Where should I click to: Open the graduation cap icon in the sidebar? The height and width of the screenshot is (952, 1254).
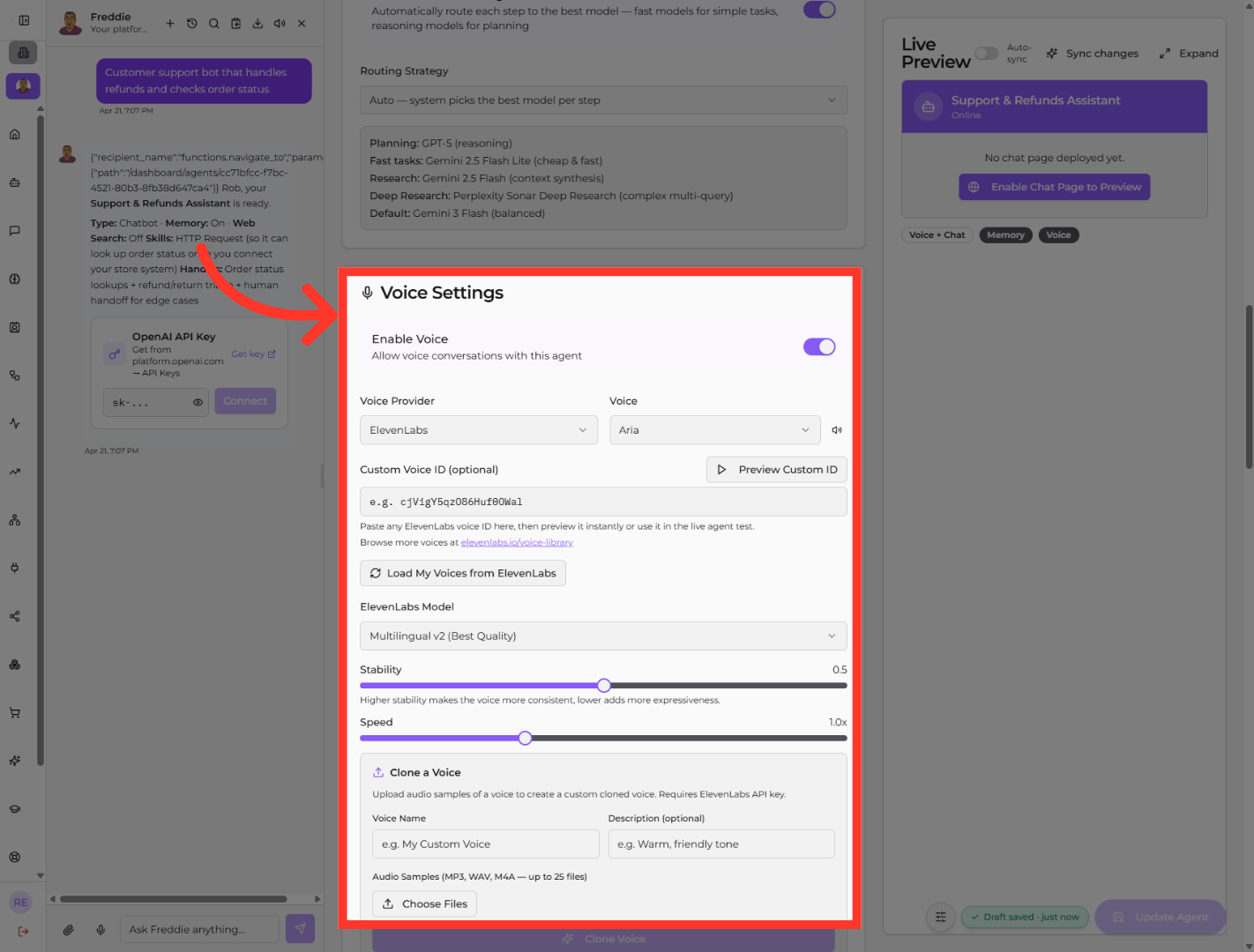point(15,809)
